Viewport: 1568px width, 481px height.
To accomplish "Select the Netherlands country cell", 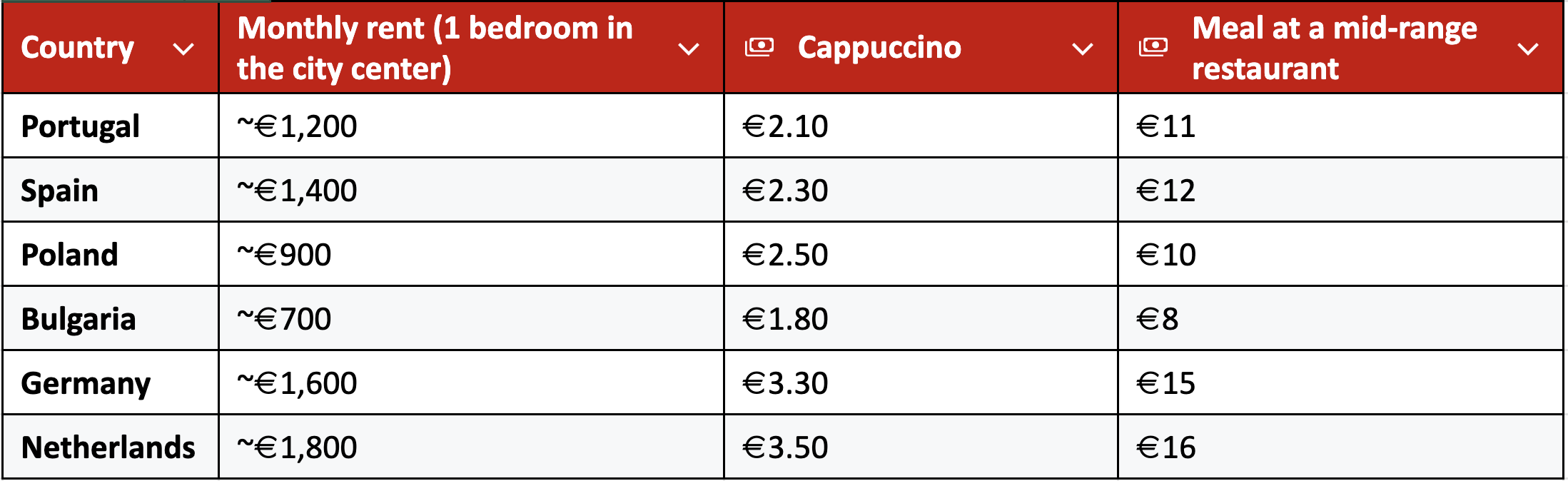I will coord(111,447).
